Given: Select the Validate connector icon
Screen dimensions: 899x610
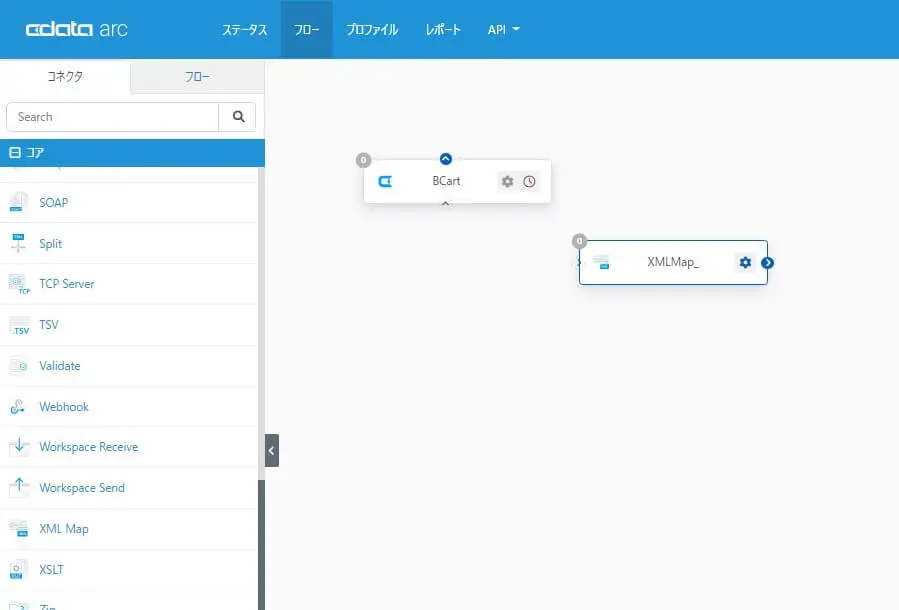Looking at the screenshot, I should point(18,366).
